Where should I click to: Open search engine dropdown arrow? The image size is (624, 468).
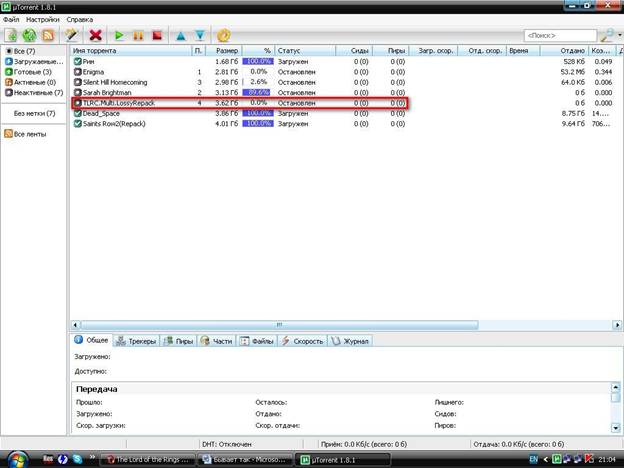620,35
